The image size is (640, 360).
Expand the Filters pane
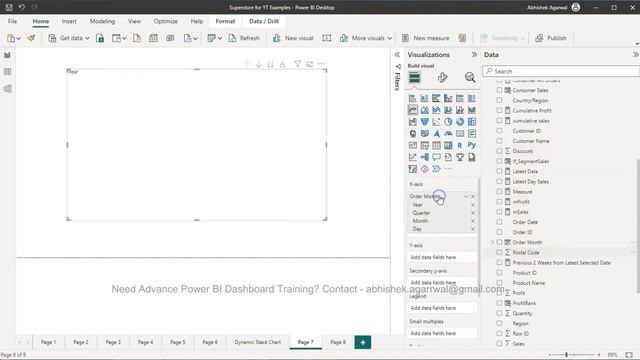pos(397,55)
